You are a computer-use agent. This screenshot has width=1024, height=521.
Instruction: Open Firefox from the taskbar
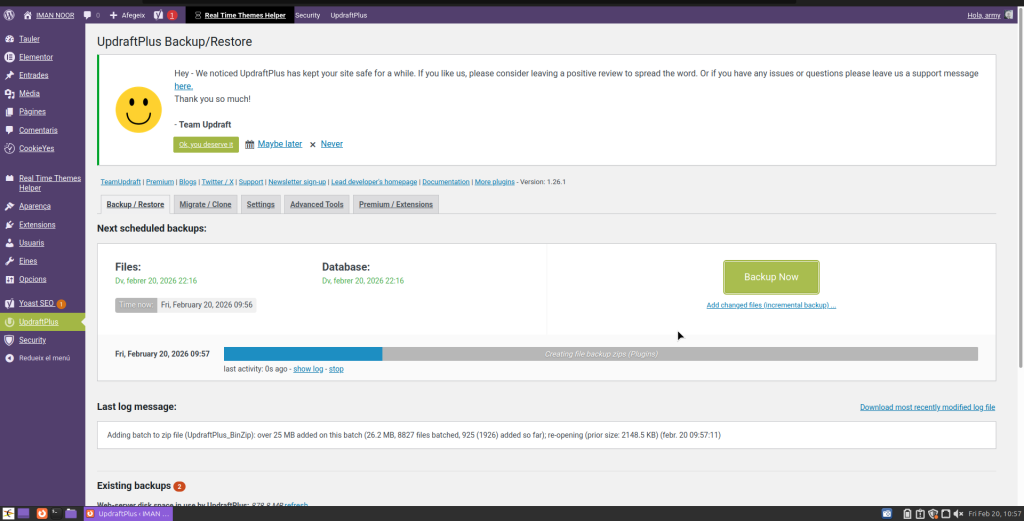point(42,513)
